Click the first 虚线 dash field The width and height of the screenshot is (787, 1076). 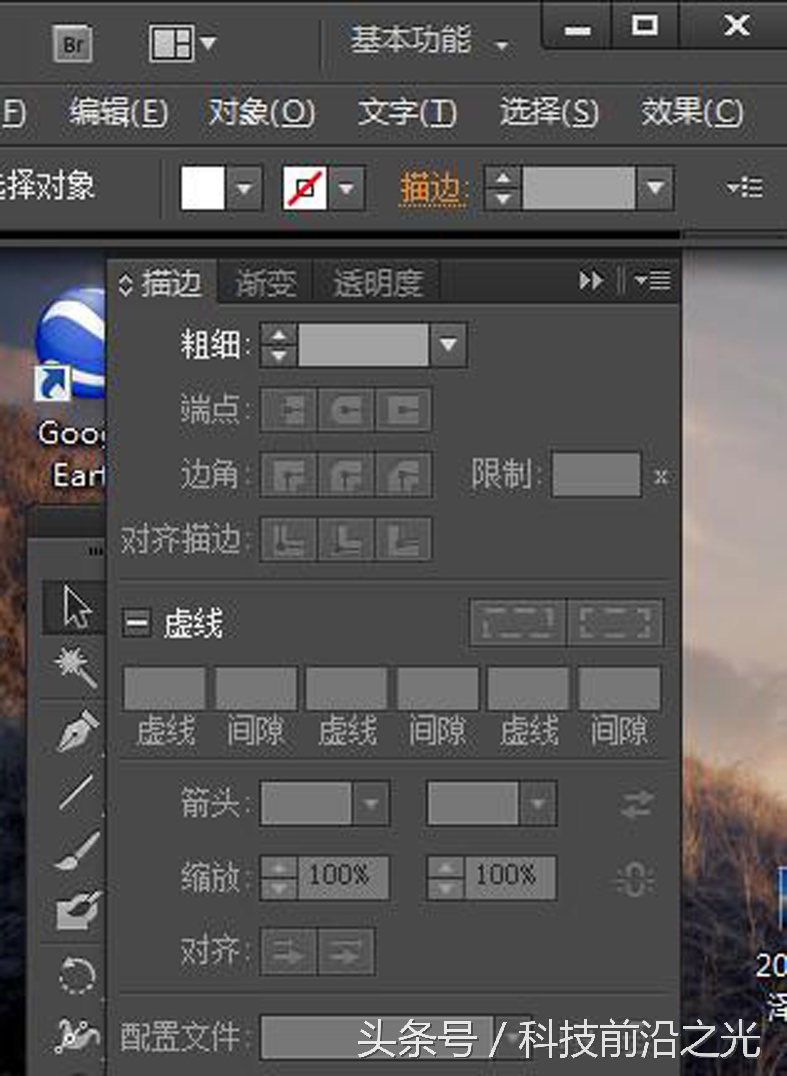click(165, 688)
